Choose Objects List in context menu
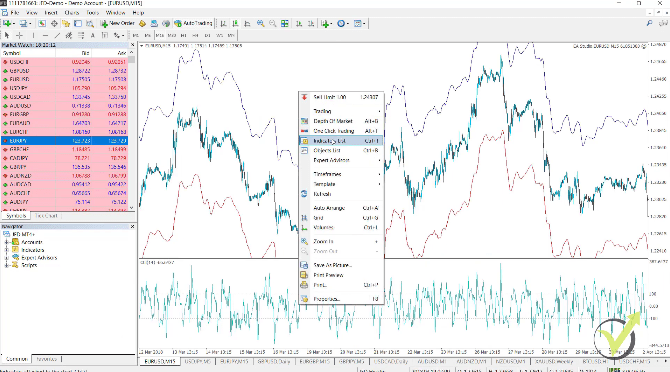Viewport: 670px width, 372px height. (341, 150)
